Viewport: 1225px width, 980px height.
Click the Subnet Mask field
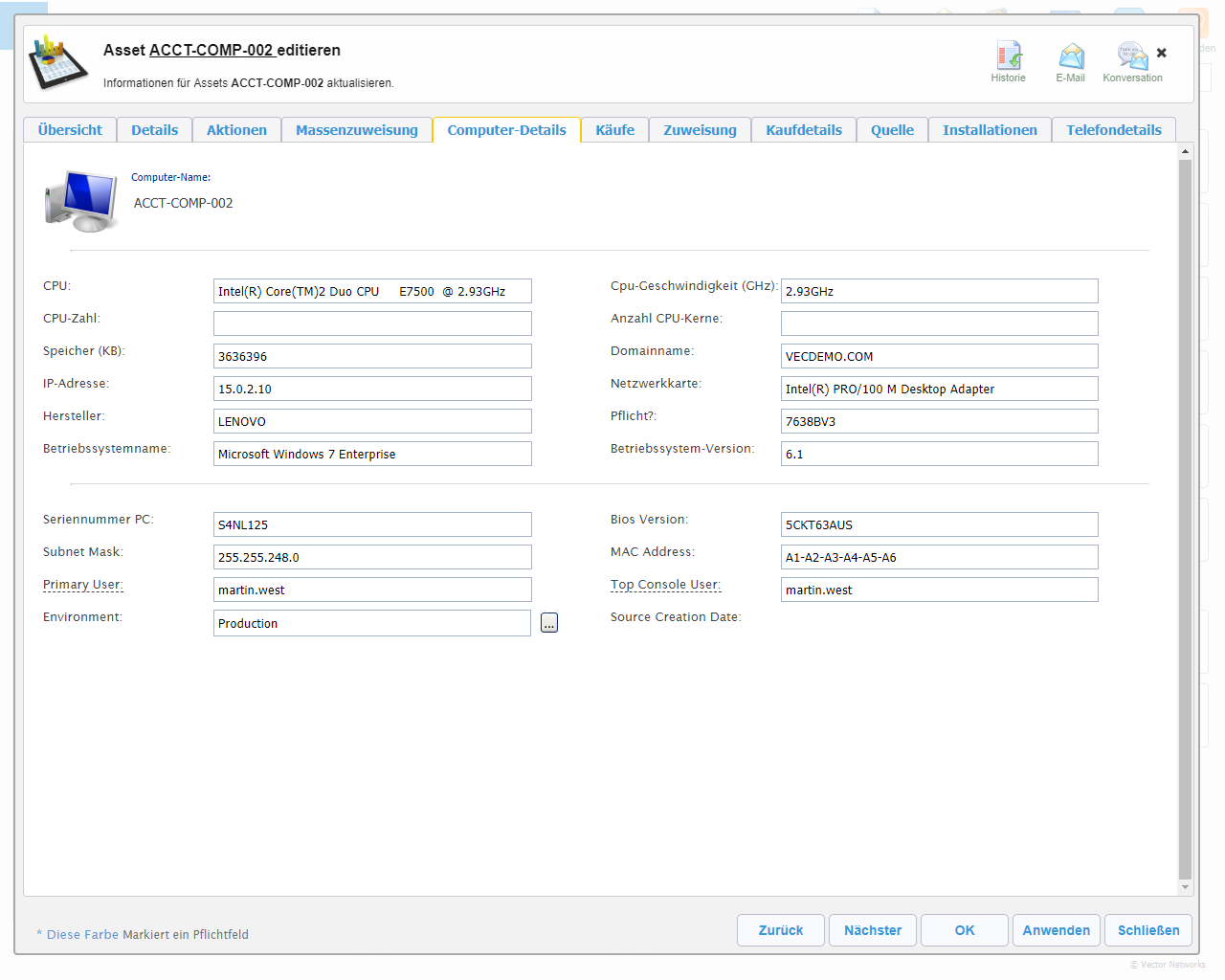(x=372, y=557)
